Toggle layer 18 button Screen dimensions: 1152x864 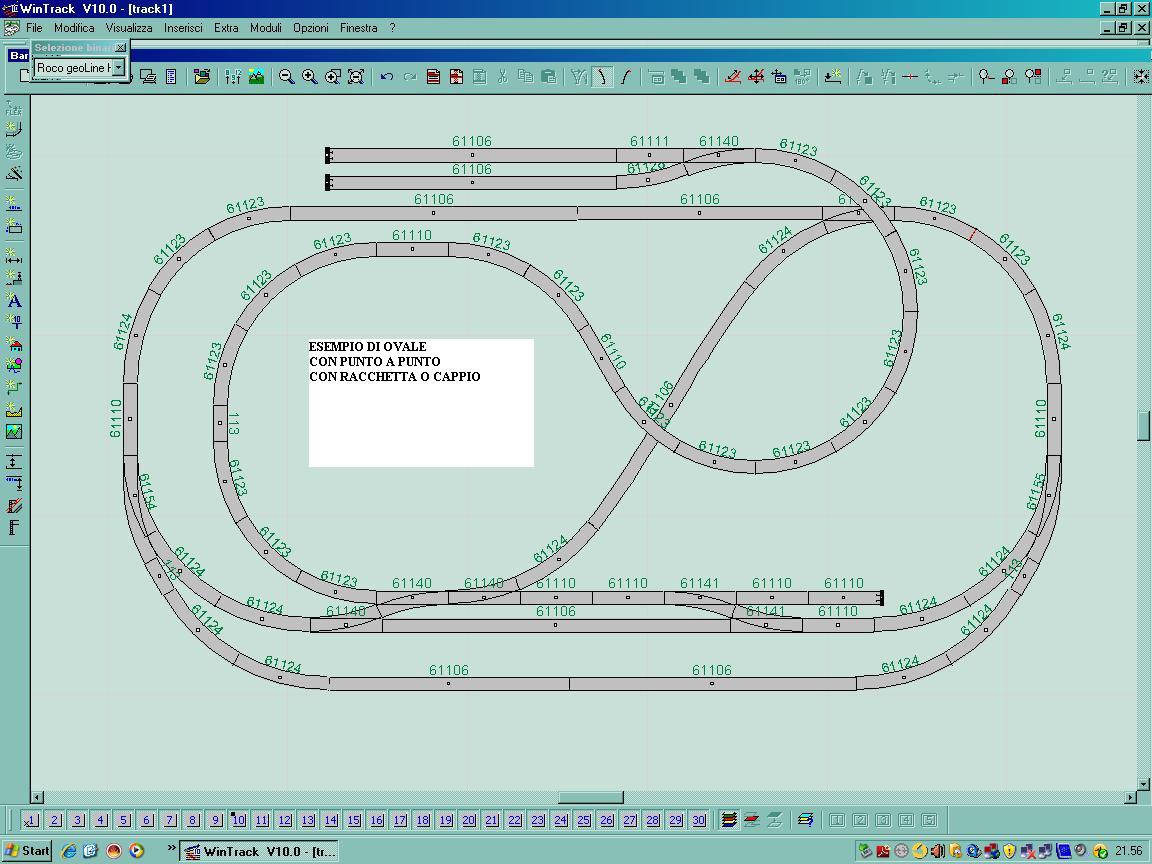[x=422, y=820]
